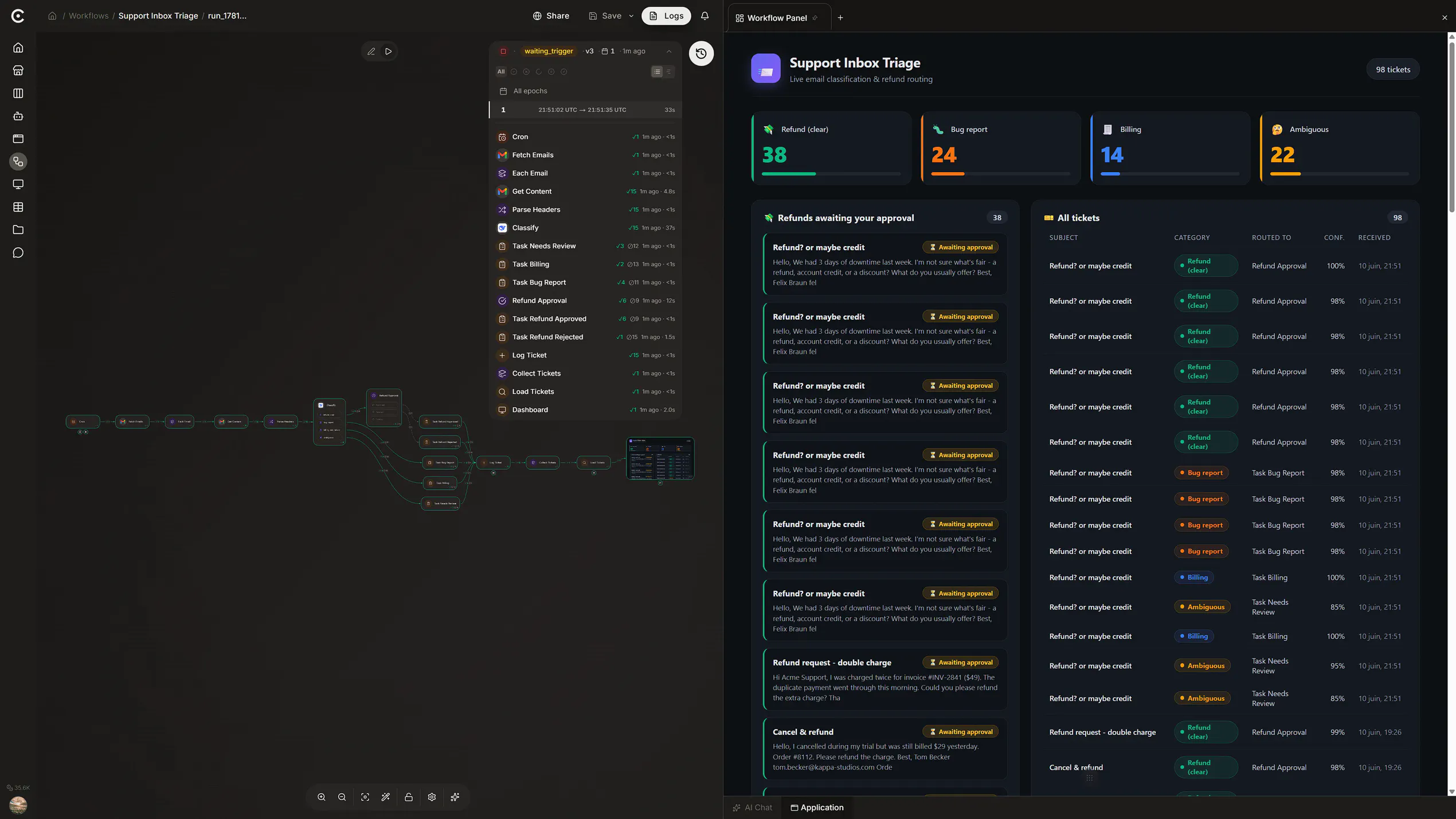Open the table grid icon in the sidebar

tap(18, 207)
